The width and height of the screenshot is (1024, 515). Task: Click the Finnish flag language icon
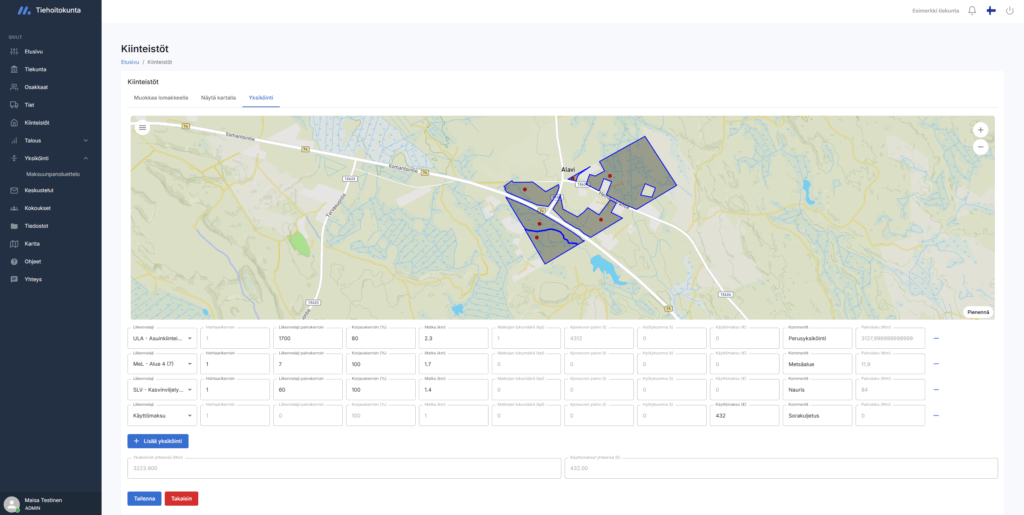991,10
